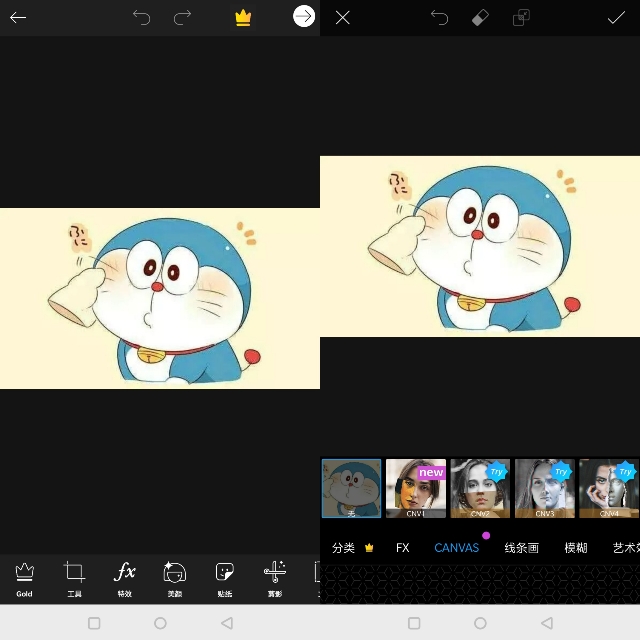The width and height of the screenshot is (640, 640).
Task: Open the 贴纸 sticker tool
Action: point(224,579)
